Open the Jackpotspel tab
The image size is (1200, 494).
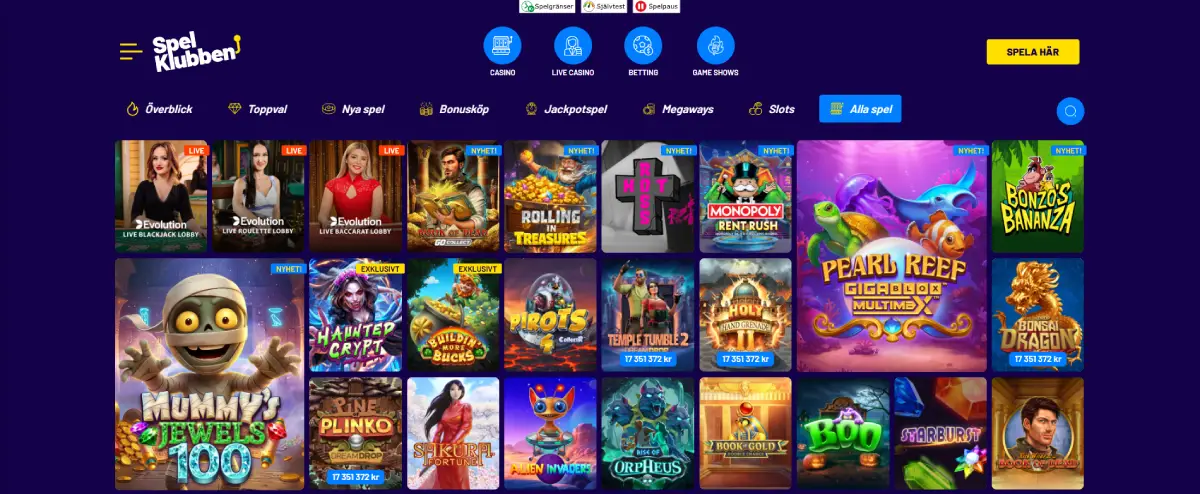[x=565, y=109]
